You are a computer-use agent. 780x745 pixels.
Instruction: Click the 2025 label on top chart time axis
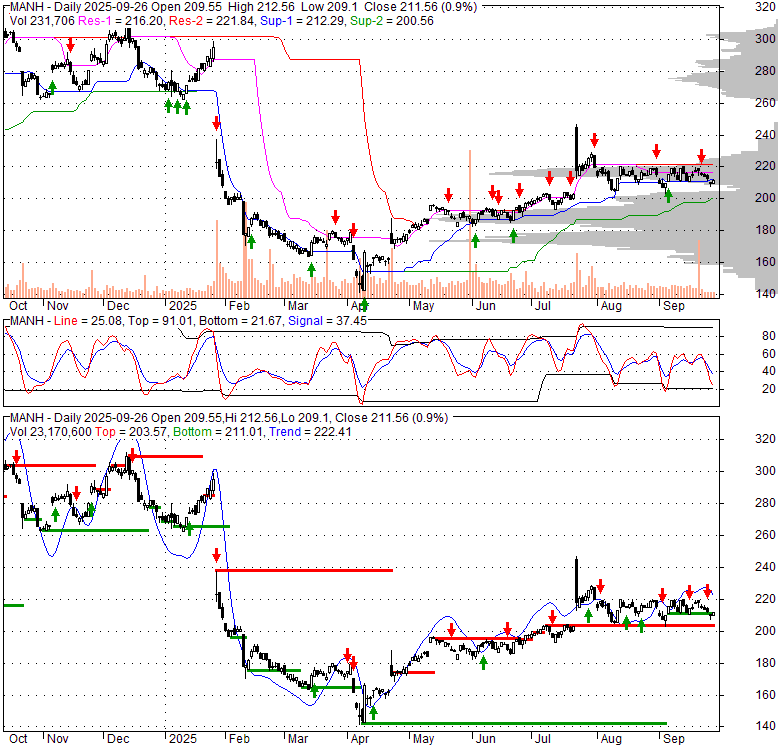pos(183,306)
